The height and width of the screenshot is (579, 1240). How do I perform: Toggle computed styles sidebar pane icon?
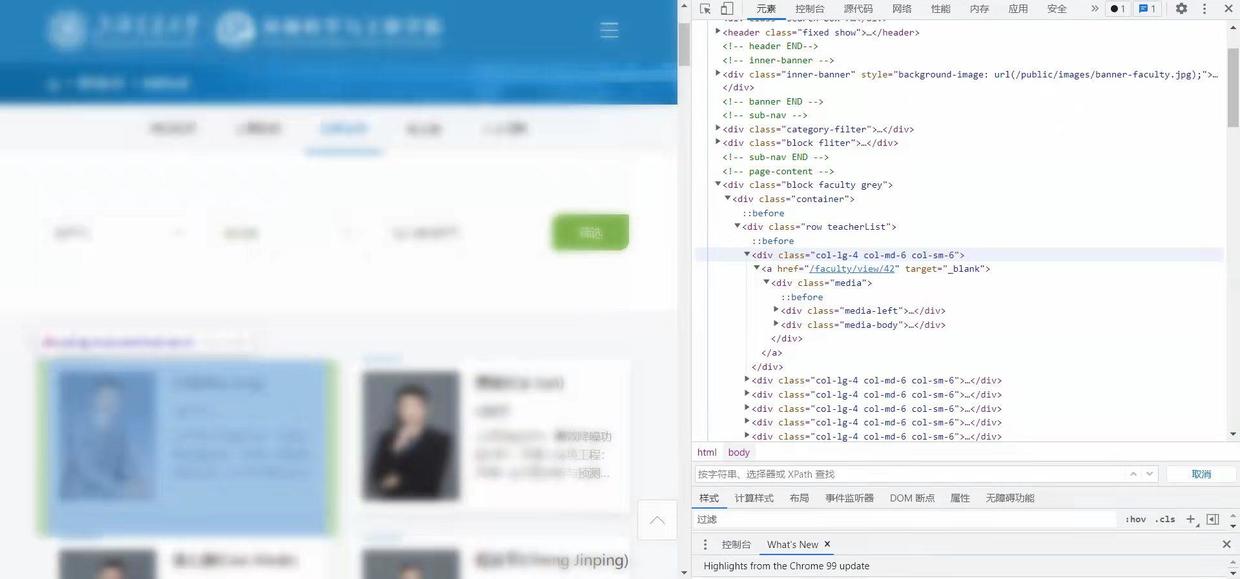(1213, 519)
